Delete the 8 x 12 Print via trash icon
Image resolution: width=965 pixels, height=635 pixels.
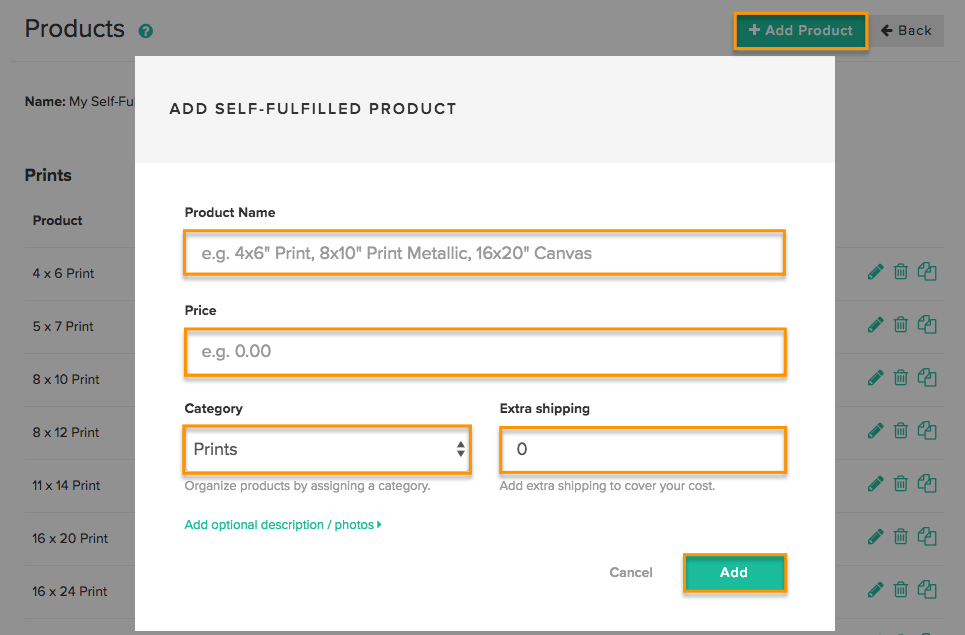(x=900, y=430)
